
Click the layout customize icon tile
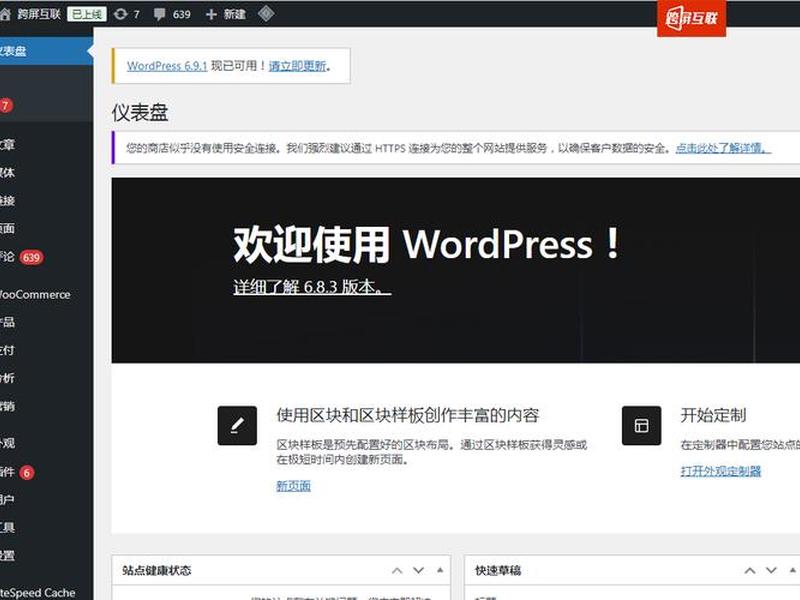(x=641, y=426)
